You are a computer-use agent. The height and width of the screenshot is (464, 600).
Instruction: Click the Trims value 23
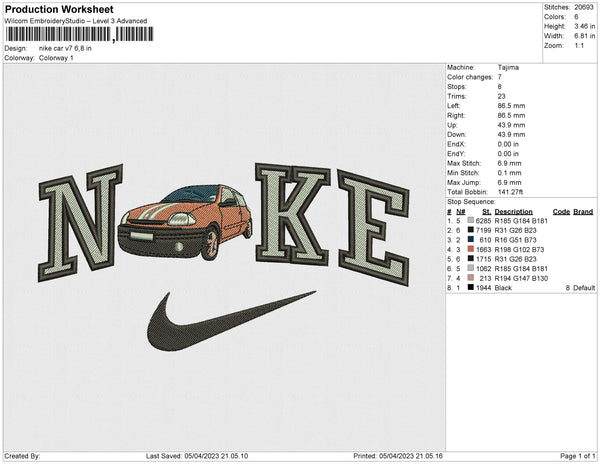click(x=502, y=96)
